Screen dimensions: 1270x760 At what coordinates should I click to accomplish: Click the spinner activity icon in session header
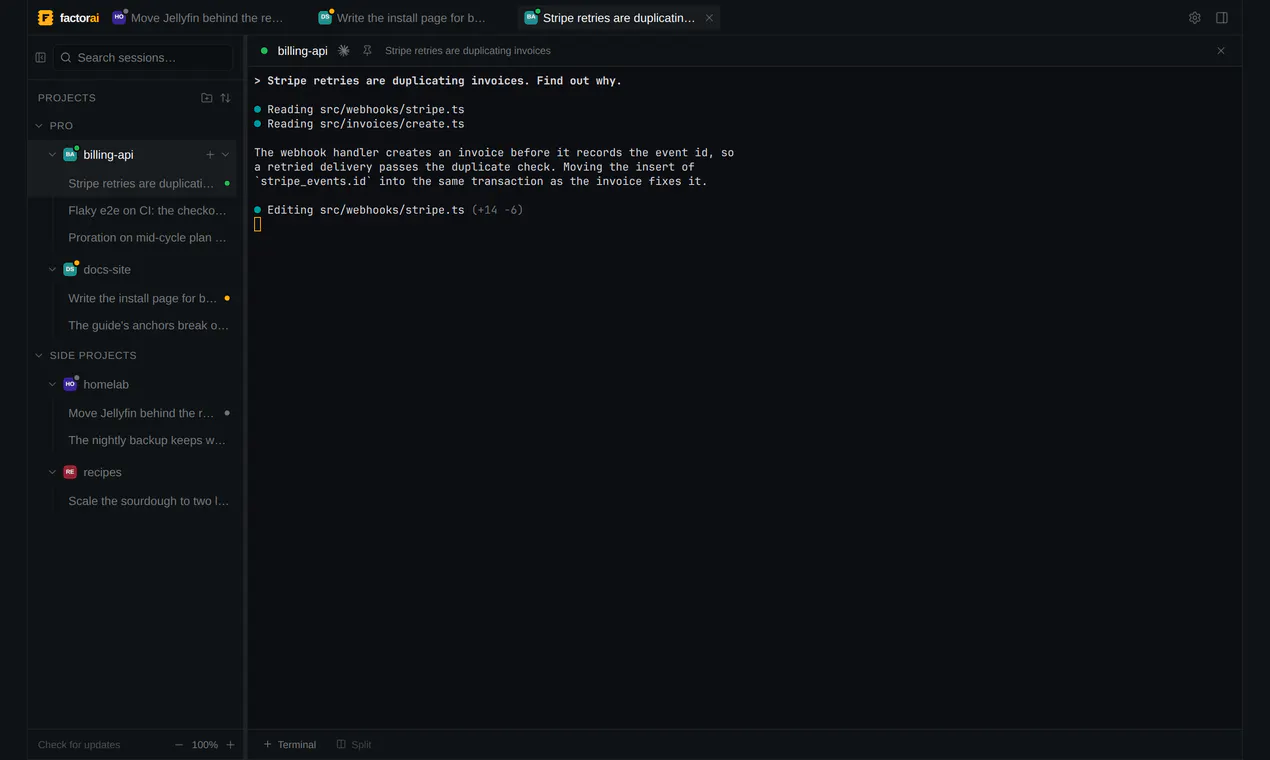pos(344,51)
